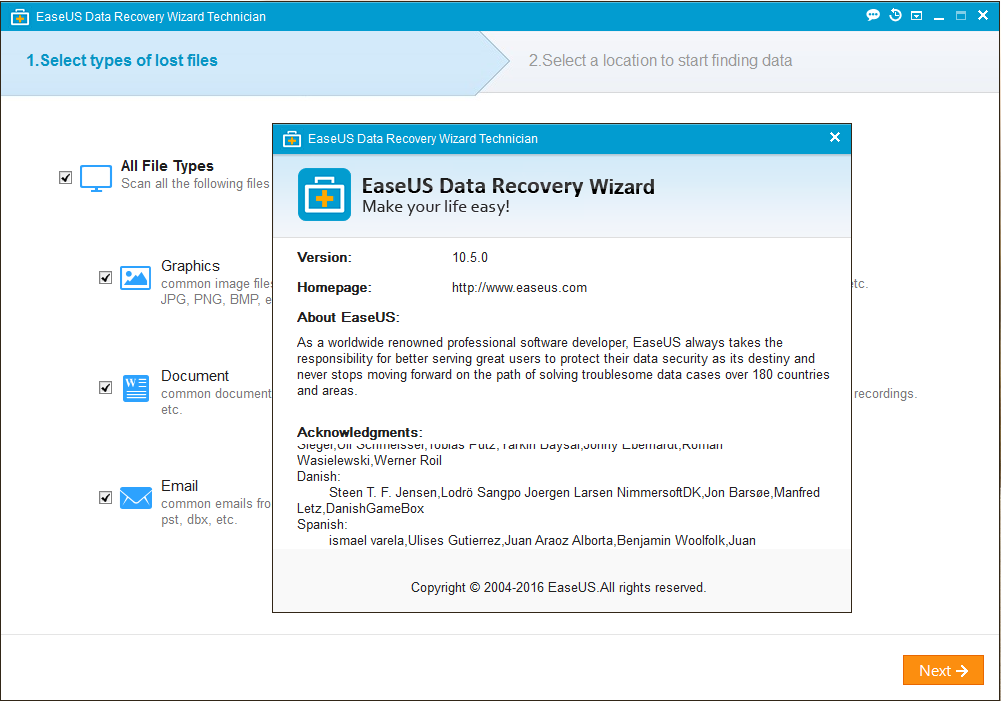Viewport: 1001px width, 701px height.
Task: Click the orange Next button
Action: pos(943,670)
